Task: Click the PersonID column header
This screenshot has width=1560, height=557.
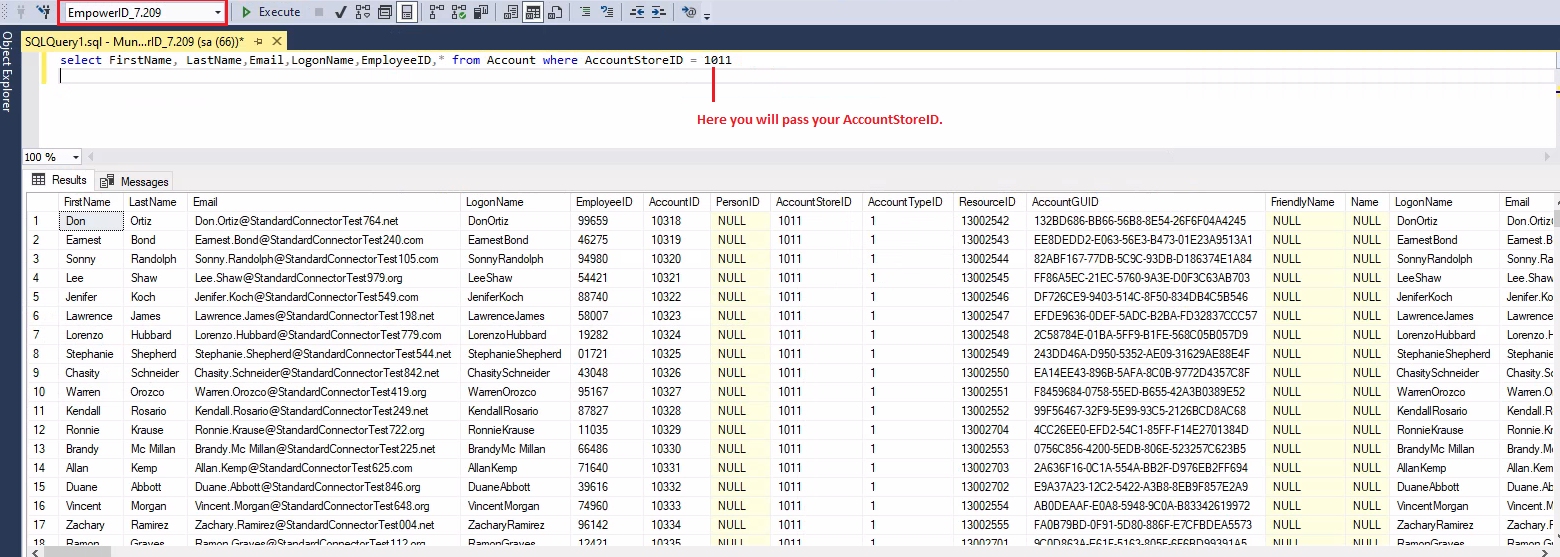Action: click(740, 202)
